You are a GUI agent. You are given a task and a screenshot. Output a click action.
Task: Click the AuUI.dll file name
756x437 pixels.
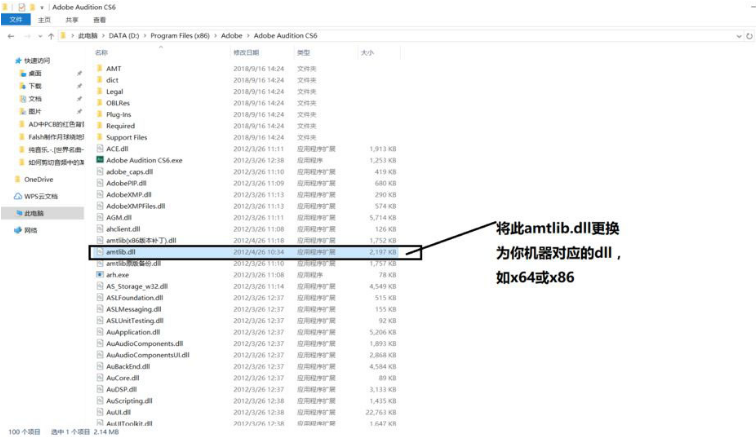point(119,412)
